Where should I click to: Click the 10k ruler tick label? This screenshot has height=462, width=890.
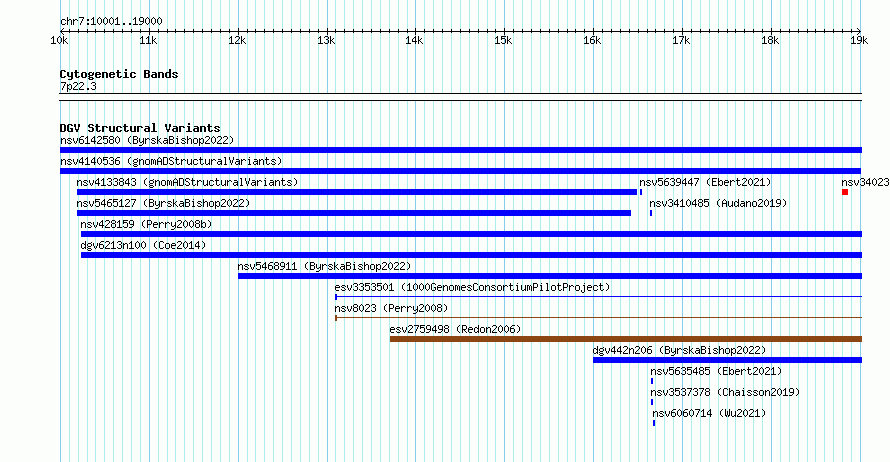pyautogui.click(x=60, y=40)
